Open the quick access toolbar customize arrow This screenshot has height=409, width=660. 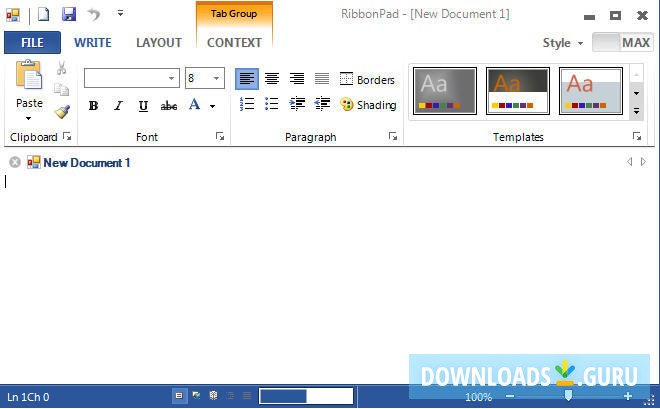[120, 13]
